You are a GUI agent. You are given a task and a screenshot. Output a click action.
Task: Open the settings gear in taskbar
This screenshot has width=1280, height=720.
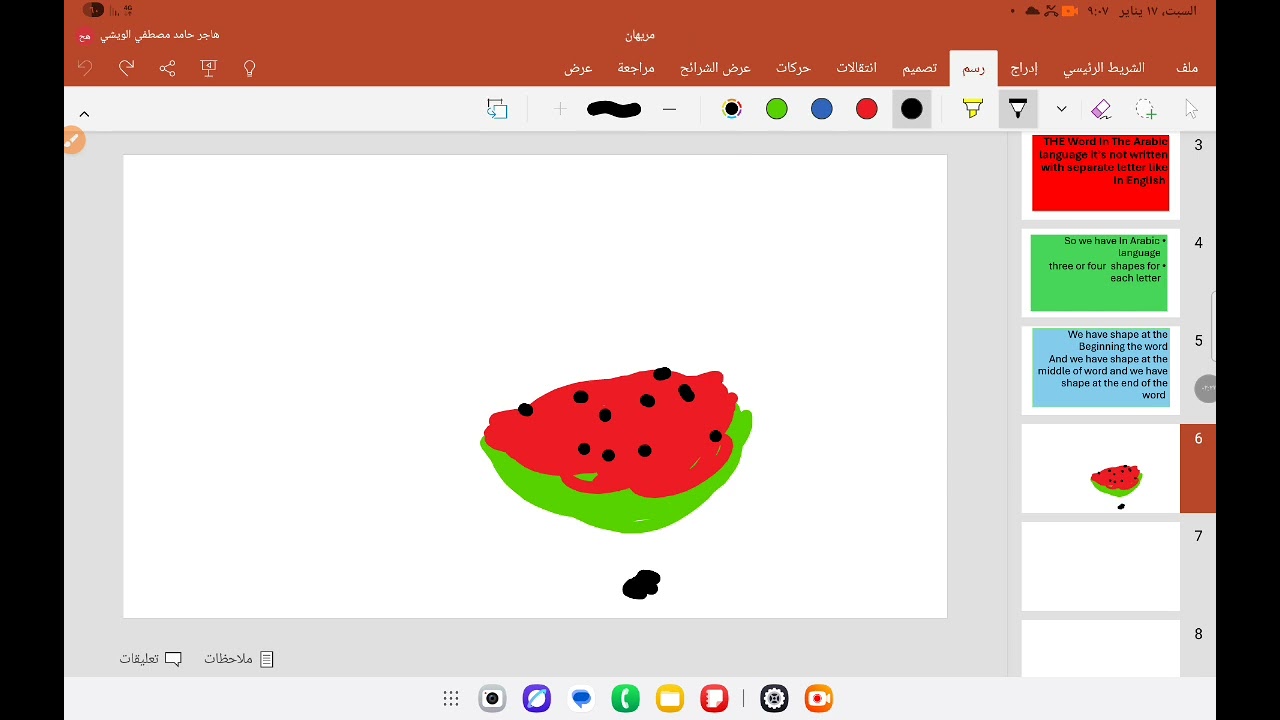tap(774, 699)
